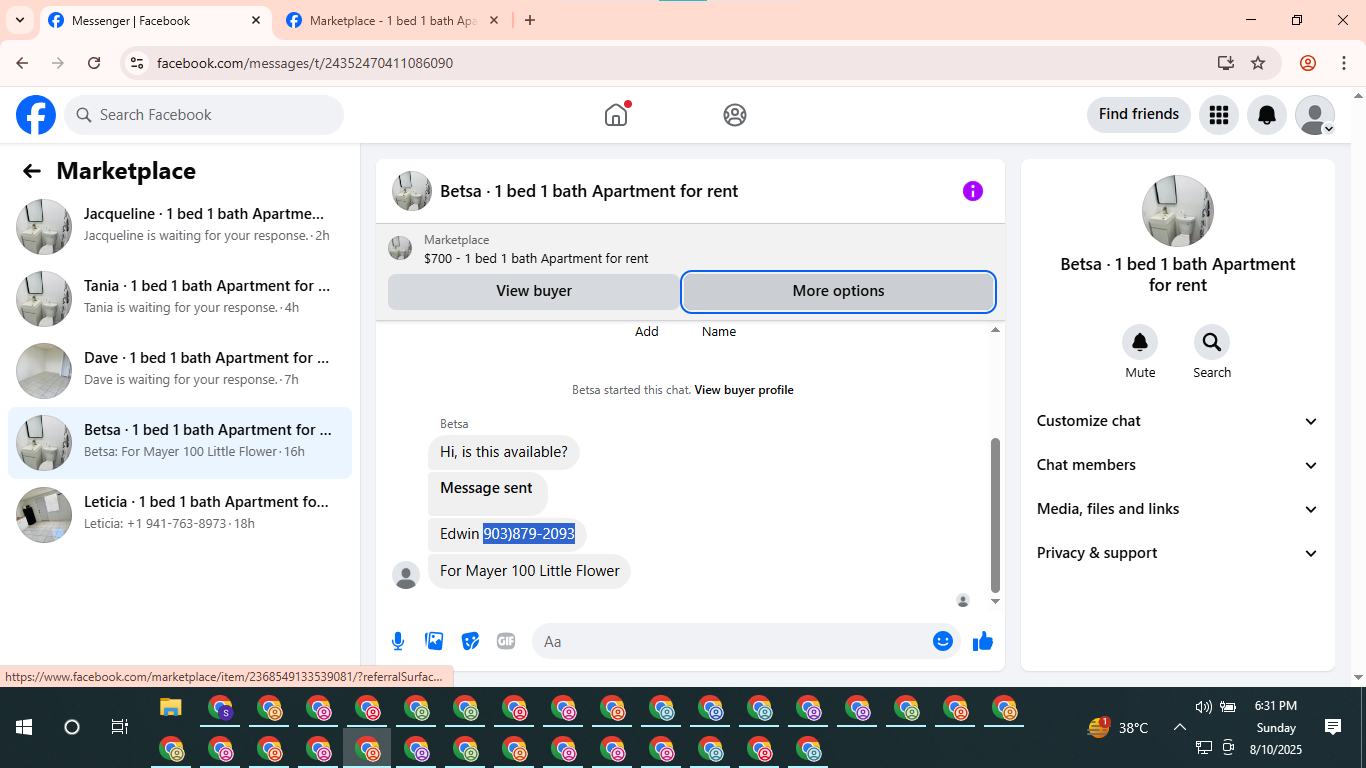1366x768 pixels.
Task: Click the More options button
Action: (x=838, y=291)
